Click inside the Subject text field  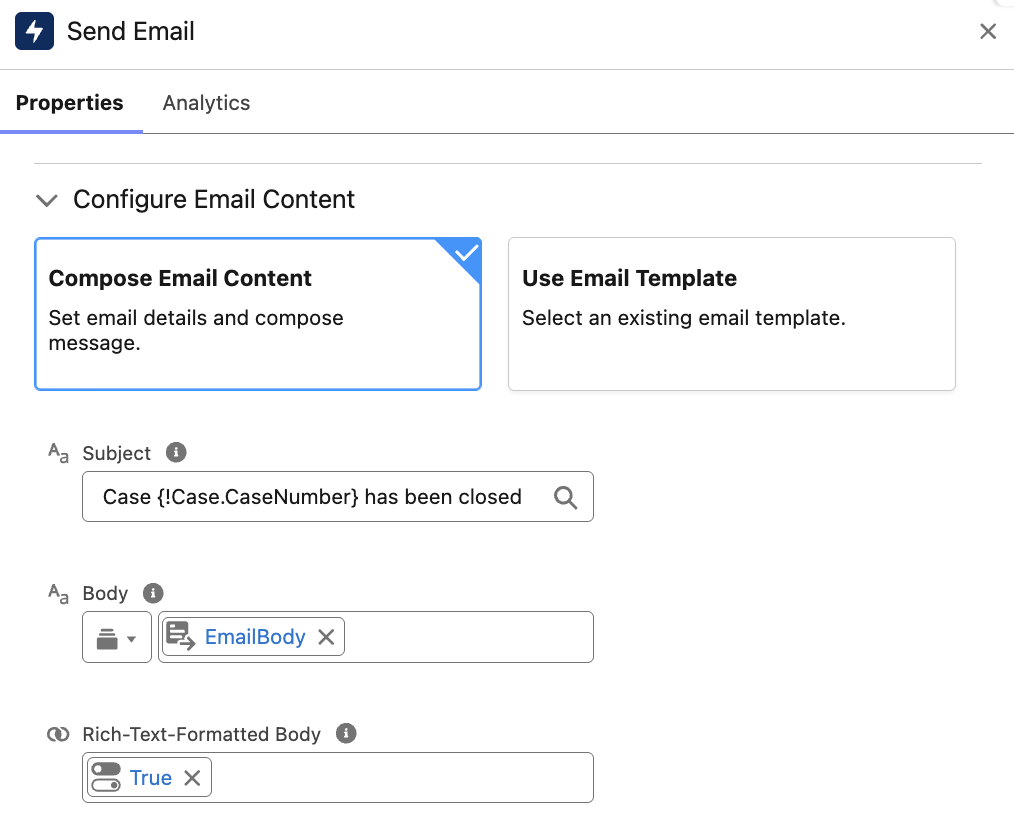point(300,496)
